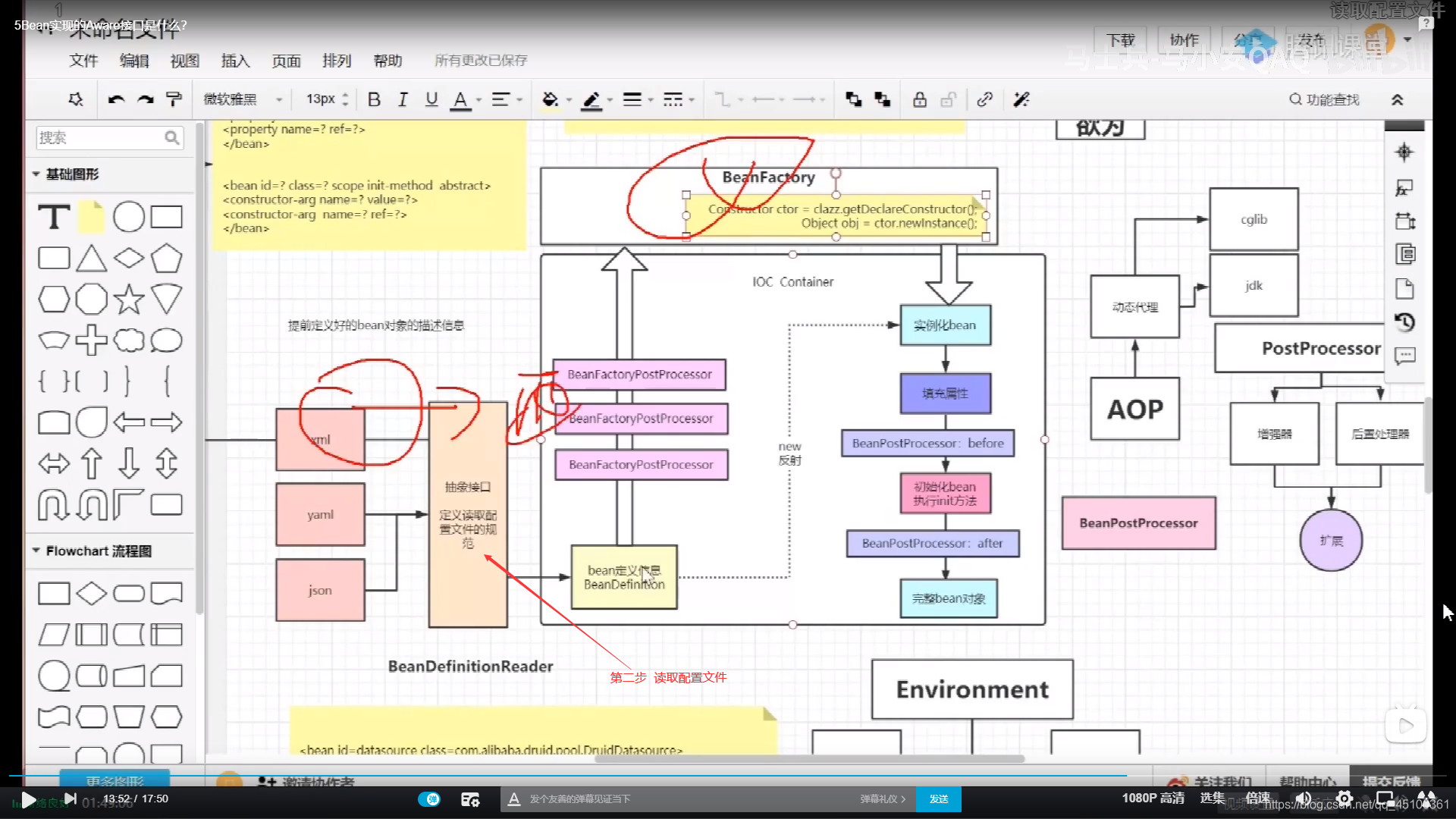
Task: Select the format painter brush
Action: (x=174, y=99)
